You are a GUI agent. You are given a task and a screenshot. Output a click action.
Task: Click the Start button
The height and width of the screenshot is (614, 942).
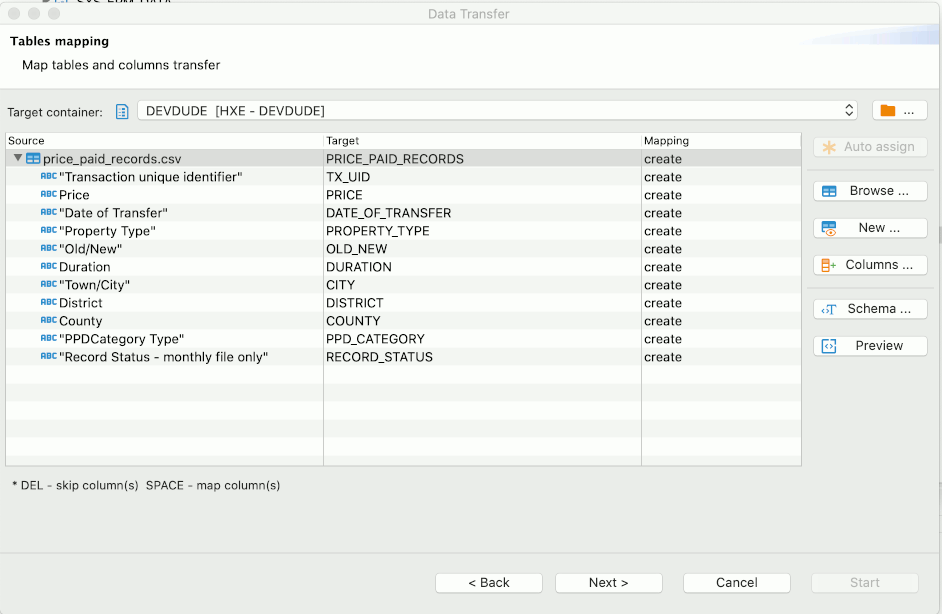(865, 583)
